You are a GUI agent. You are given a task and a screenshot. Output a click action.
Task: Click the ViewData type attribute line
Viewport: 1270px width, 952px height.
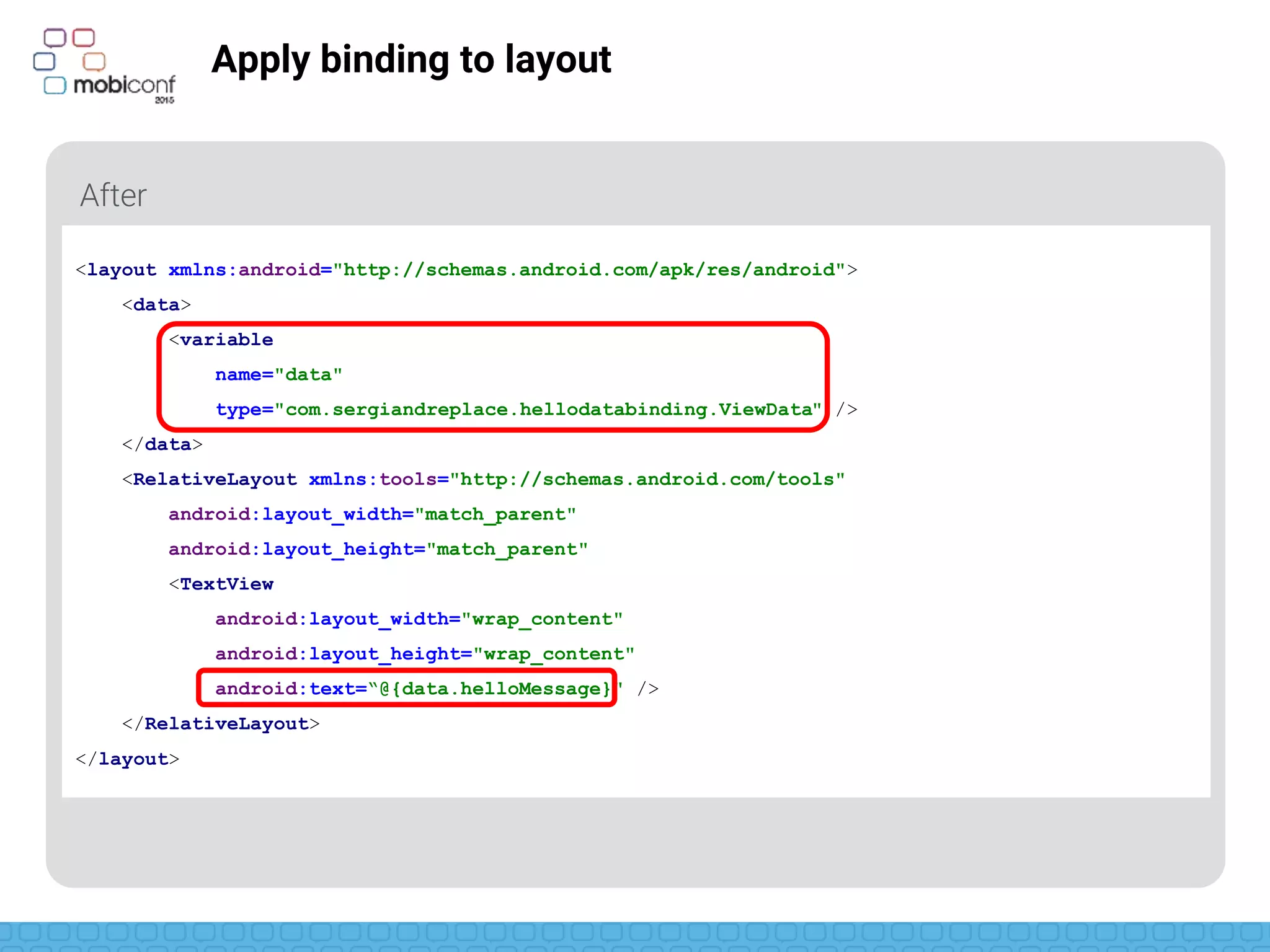518,410
